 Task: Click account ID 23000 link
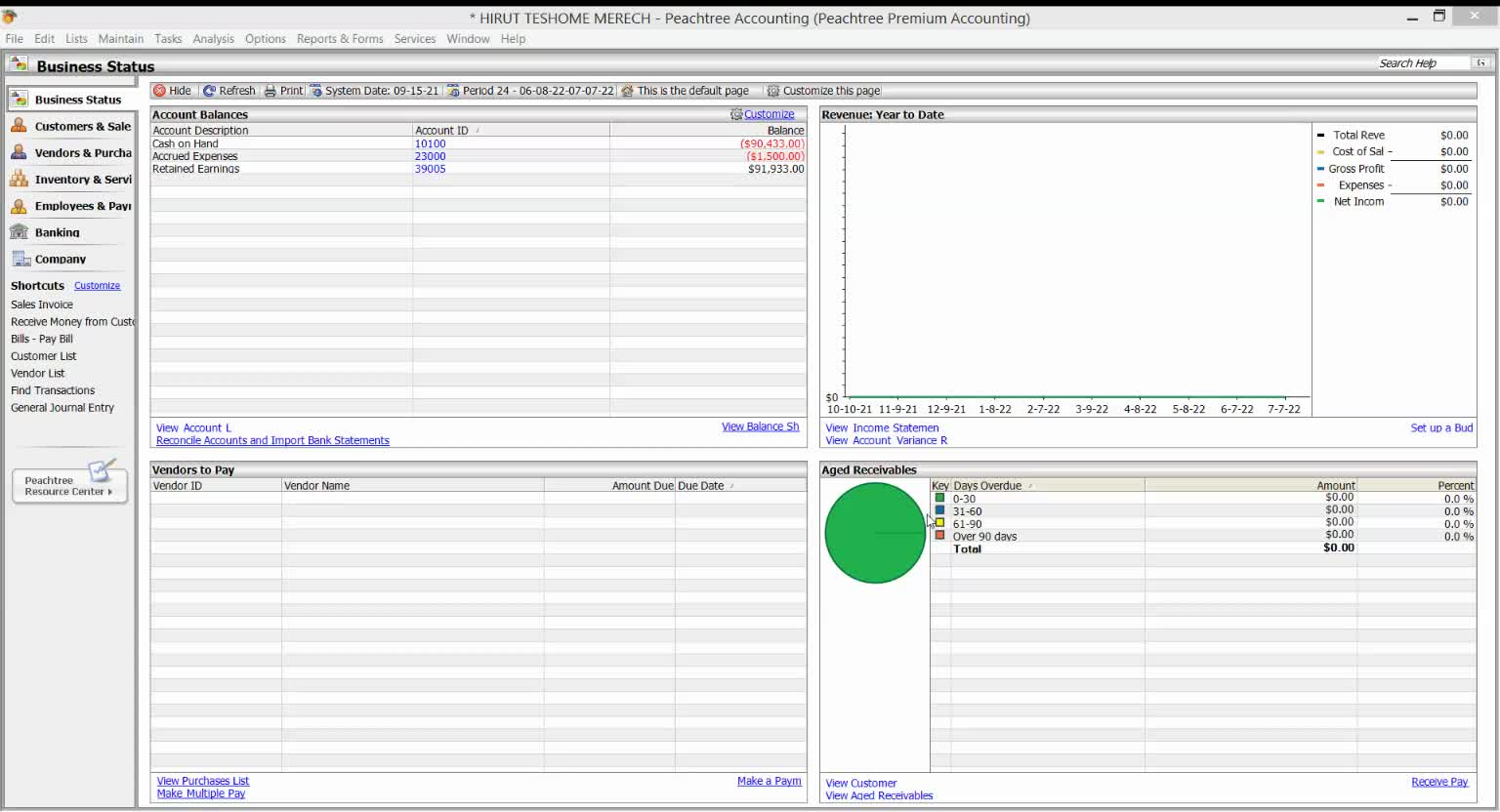click(x=430, y=156)
